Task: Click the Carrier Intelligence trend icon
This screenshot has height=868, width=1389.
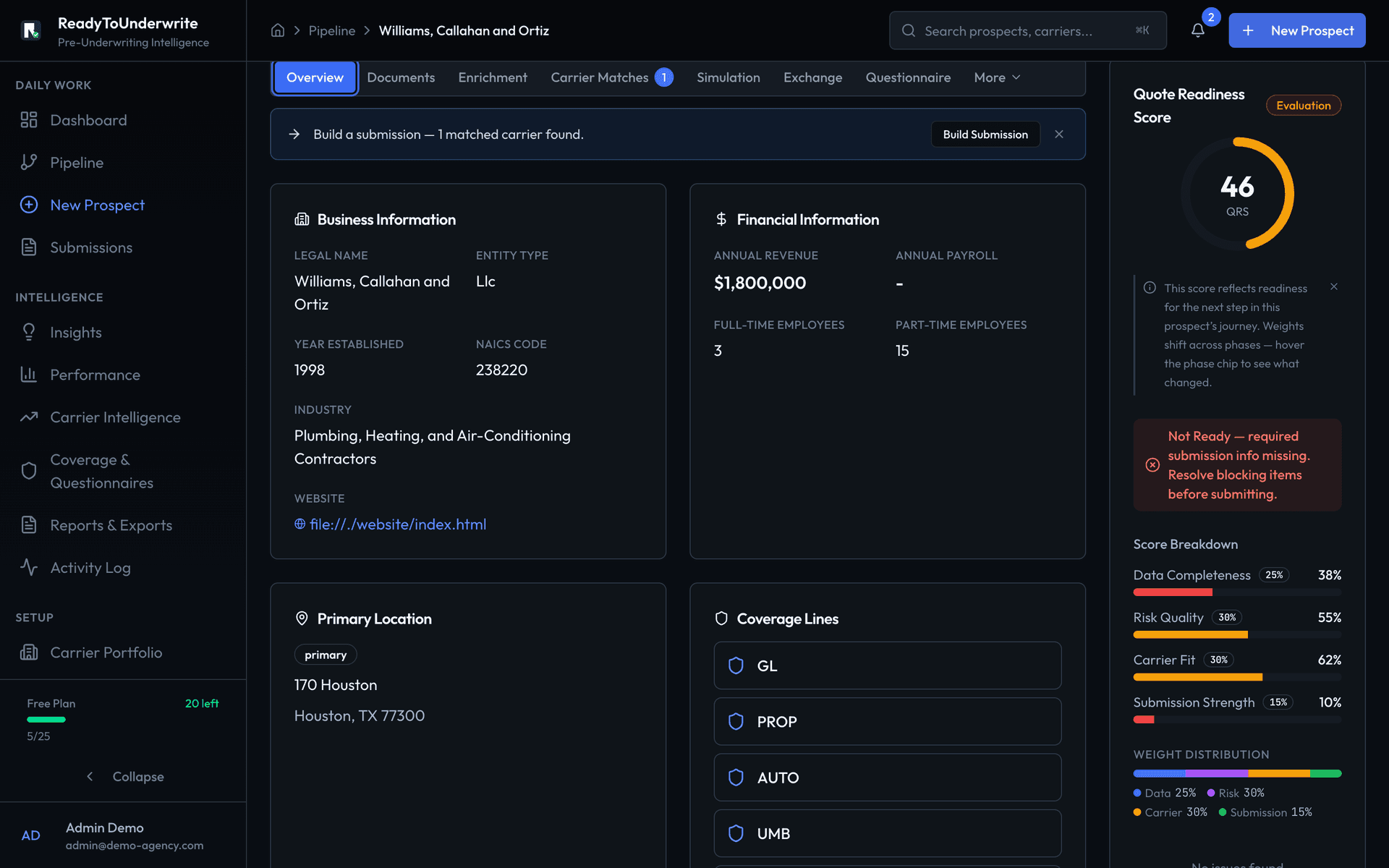Action: click(x=29, y=417)
